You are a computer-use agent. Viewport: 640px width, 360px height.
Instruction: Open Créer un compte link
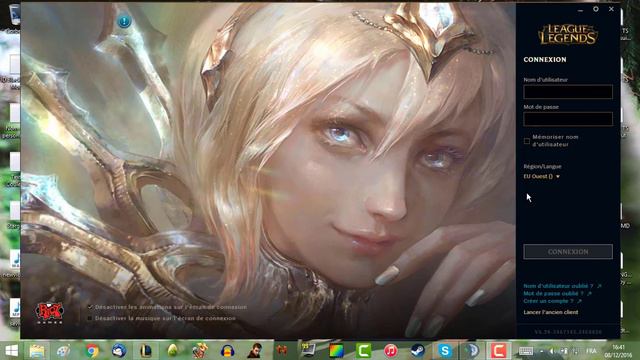point(552,301)
